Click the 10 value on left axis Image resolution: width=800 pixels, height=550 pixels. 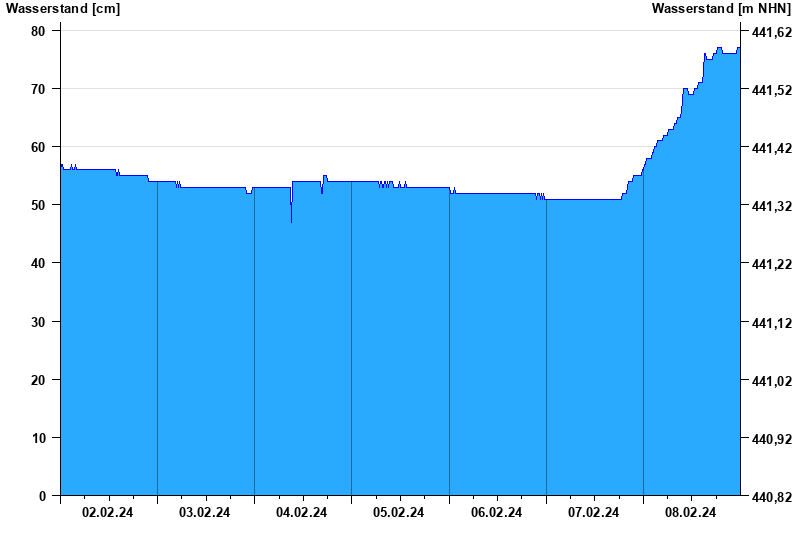tap(38, 438)
